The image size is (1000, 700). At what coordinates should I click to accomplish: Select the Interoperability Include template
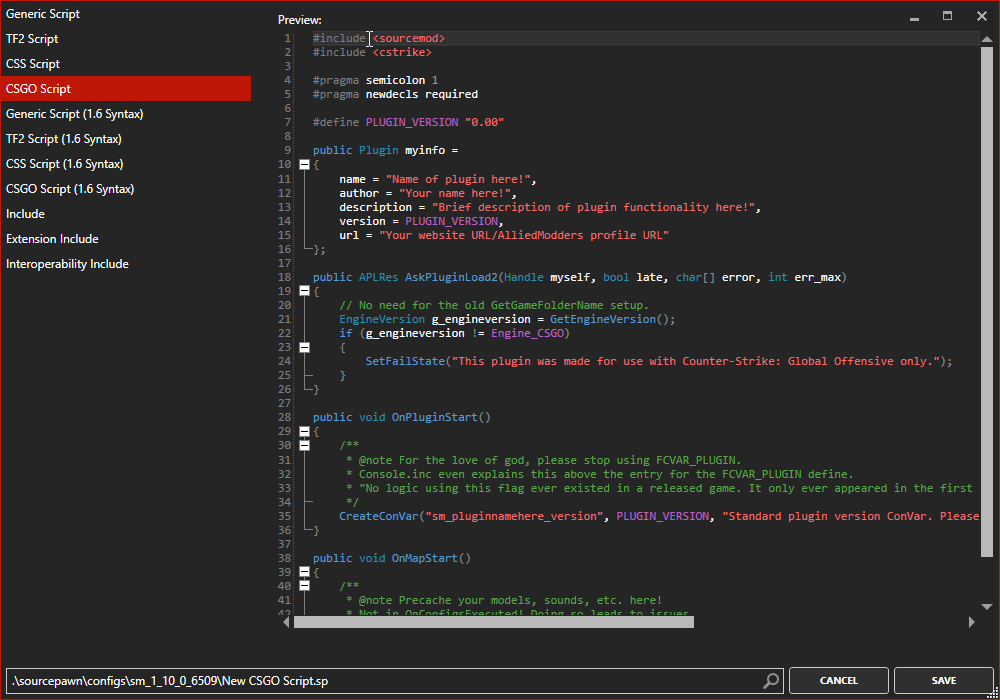(x=126, y=264)
